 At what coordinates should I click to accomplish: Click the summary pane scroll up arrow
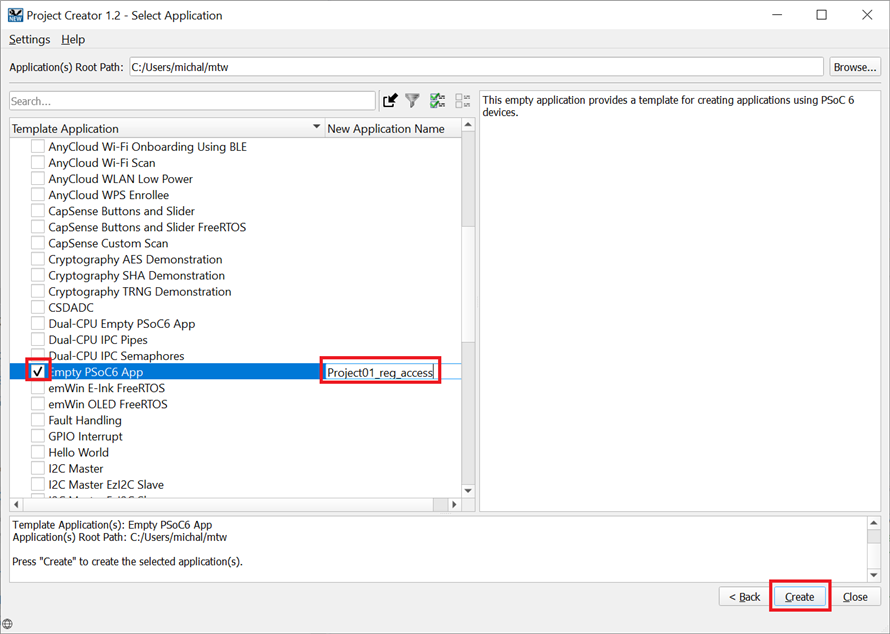pos(874,523)
